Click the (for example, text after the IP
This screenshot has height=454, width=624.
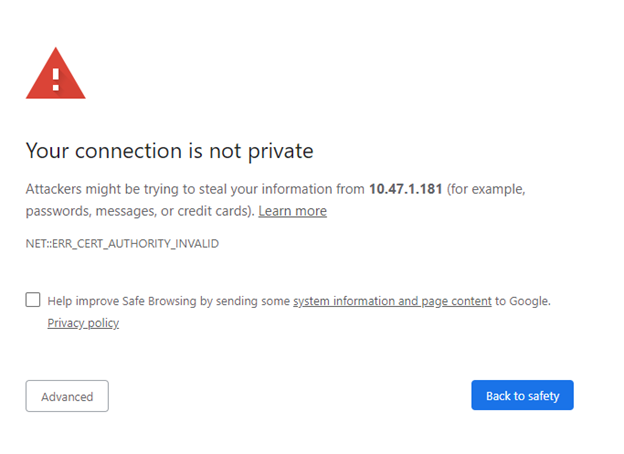pos(486,188)
